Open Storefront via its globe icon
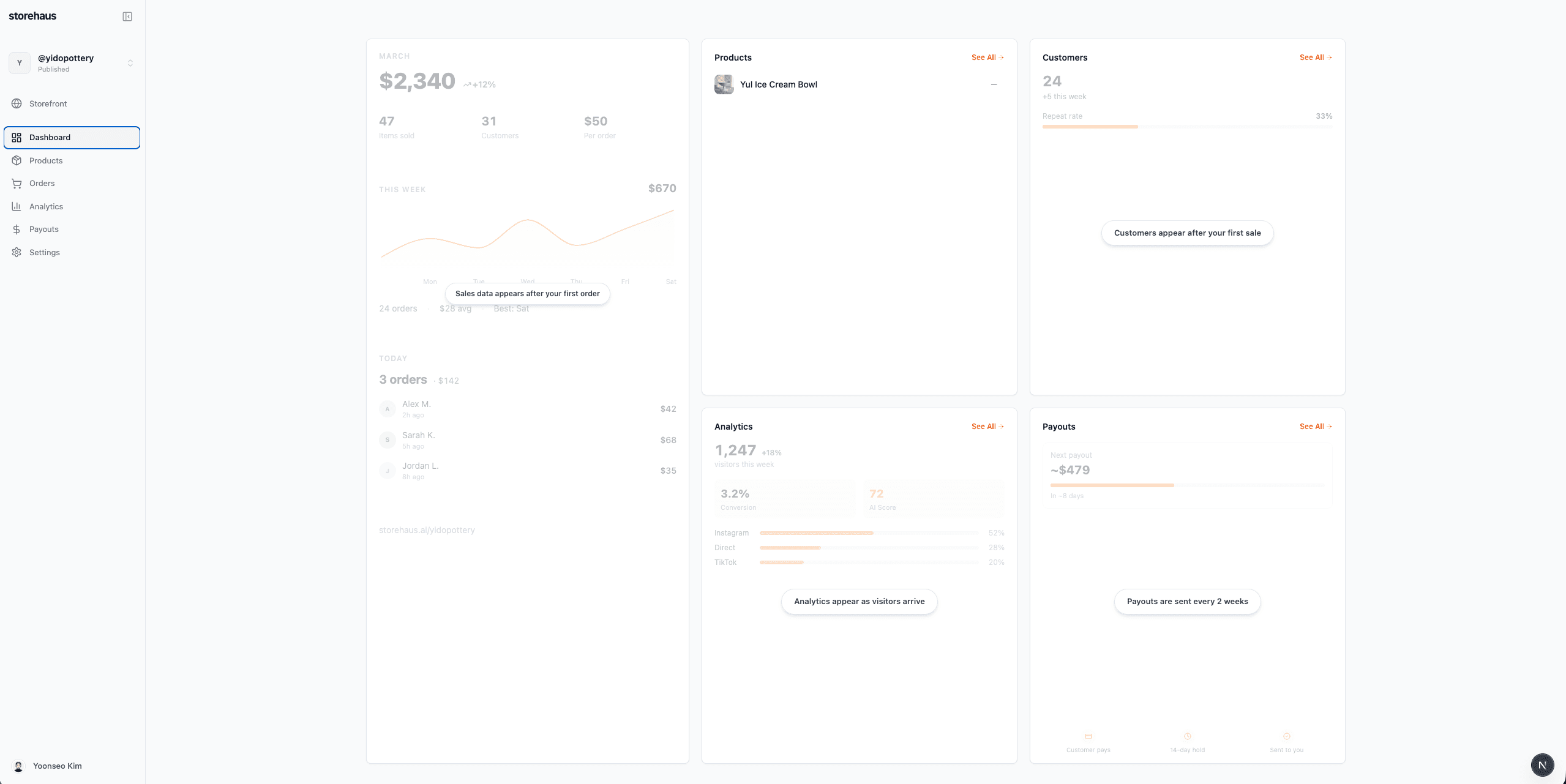Viewport: 1566px width, 784px height. 17,103
